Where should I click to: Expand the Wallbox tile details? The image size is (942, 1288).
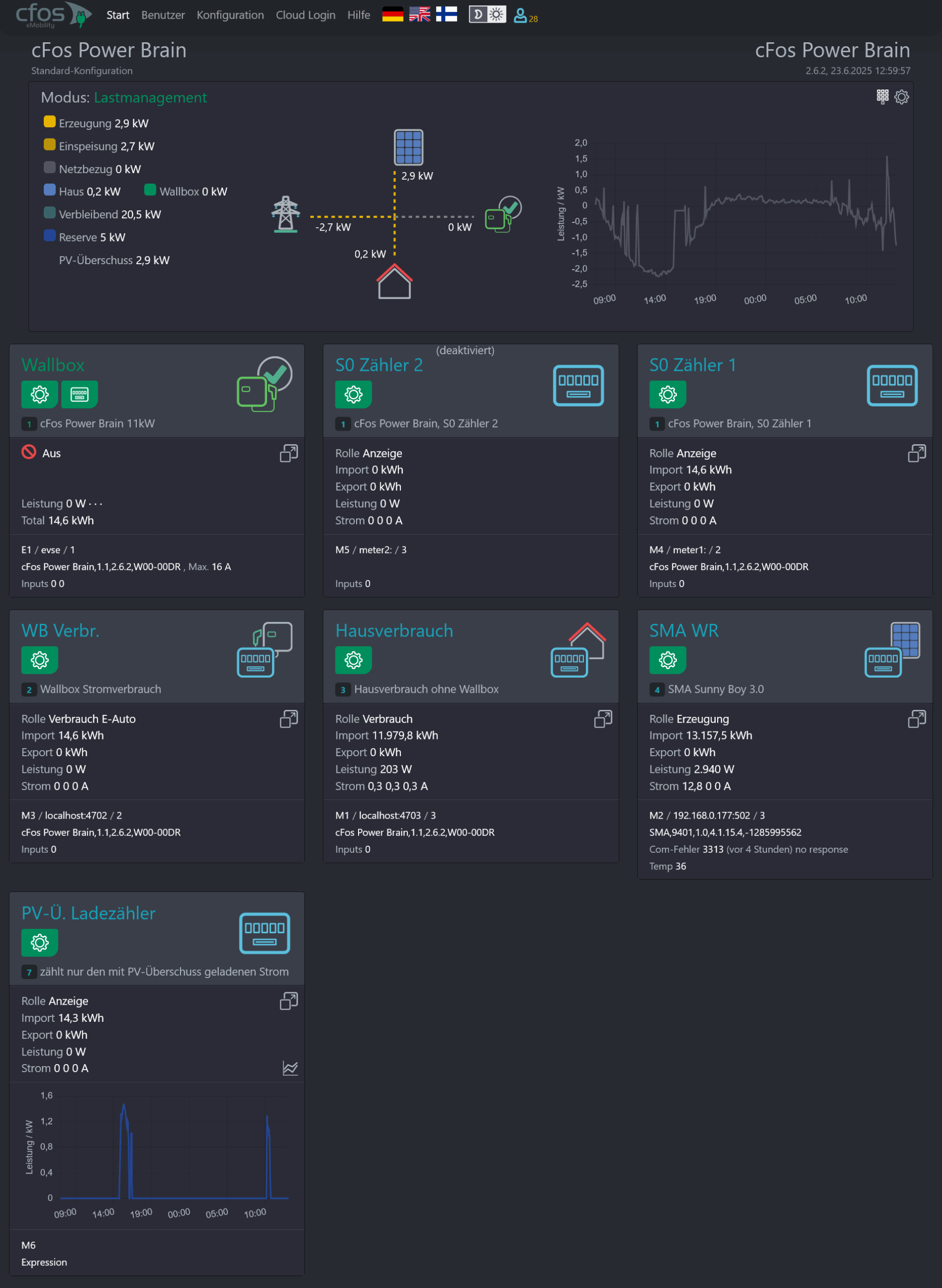(x=289, y=453)
